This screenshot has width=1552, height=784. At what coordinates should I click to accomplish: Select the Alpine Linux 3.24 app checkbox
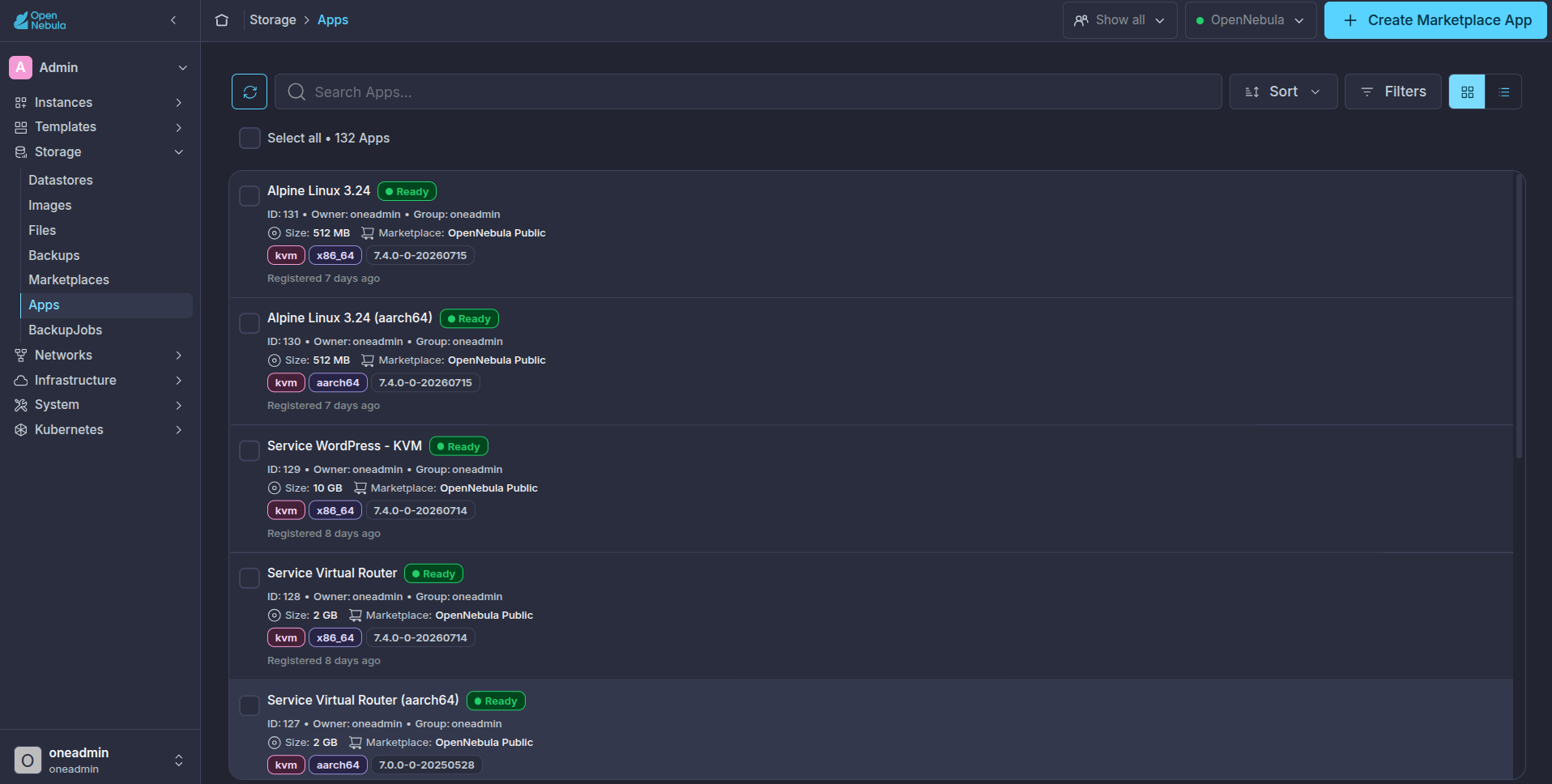pos(249,196)
